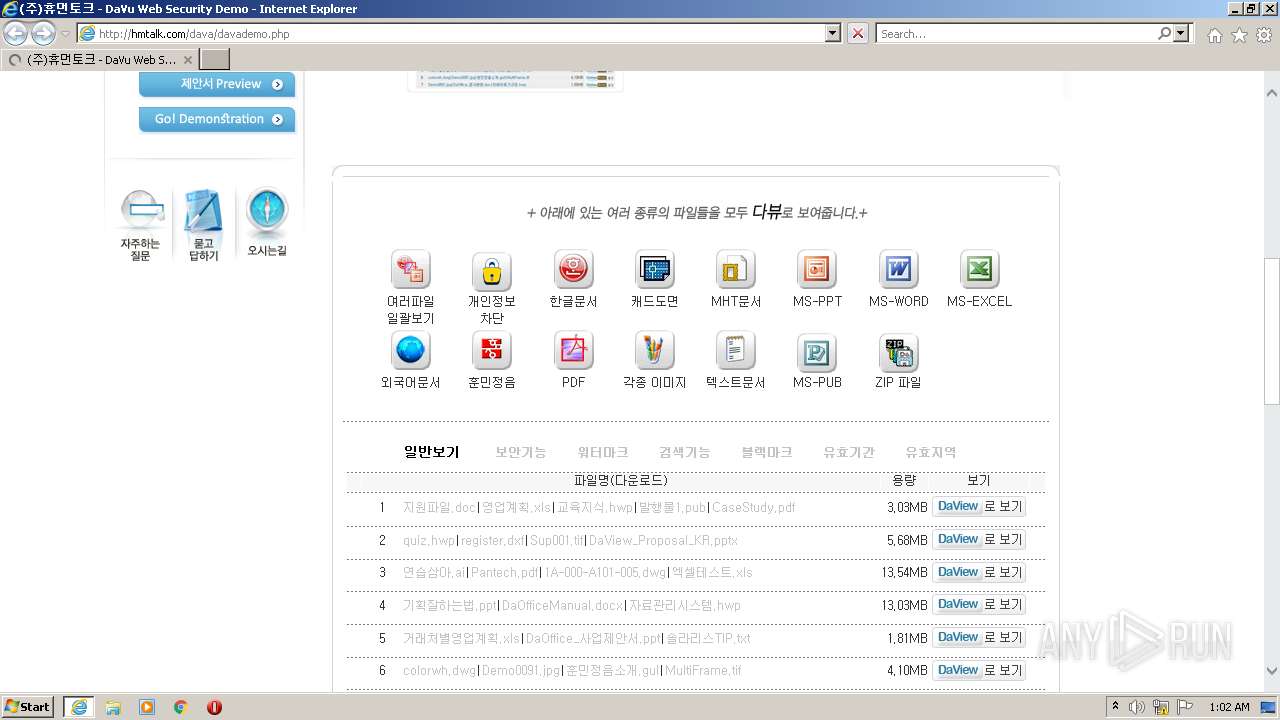This screenshot has height=720, width=1280.
Task: Download CaseStudy.pdf file link
Action: point(754,507)
